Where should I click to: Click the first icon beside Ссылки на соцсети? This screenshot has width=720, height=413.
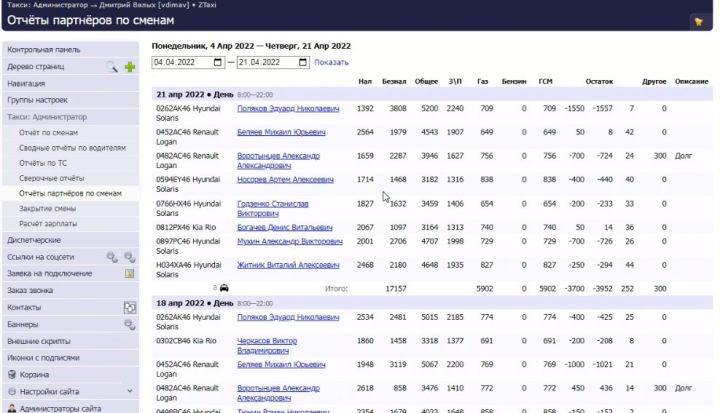(112, 257)
